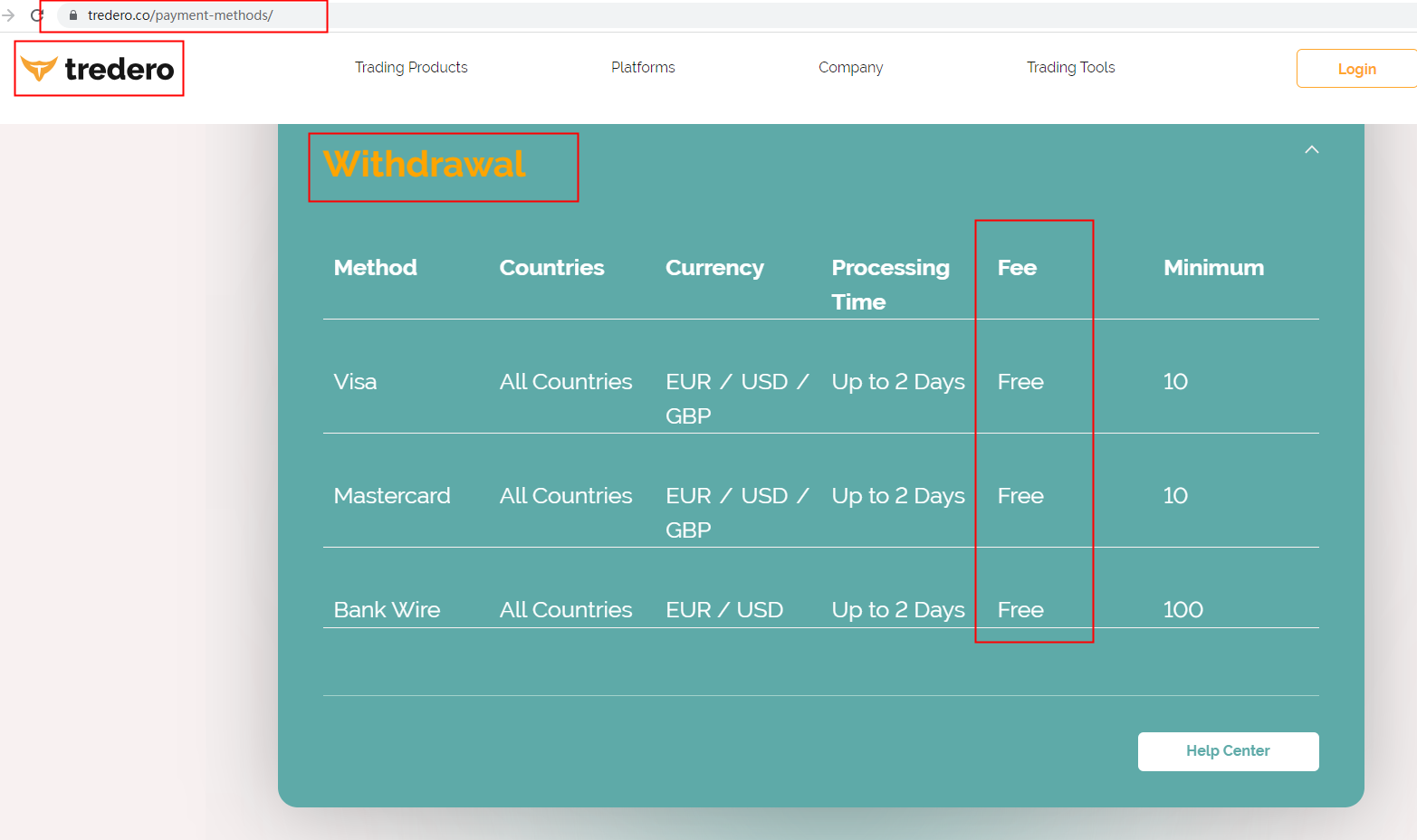This screenshot has width=1417, height=840.
Task: Select the Processing Time column header
Action: coord(890,284)
